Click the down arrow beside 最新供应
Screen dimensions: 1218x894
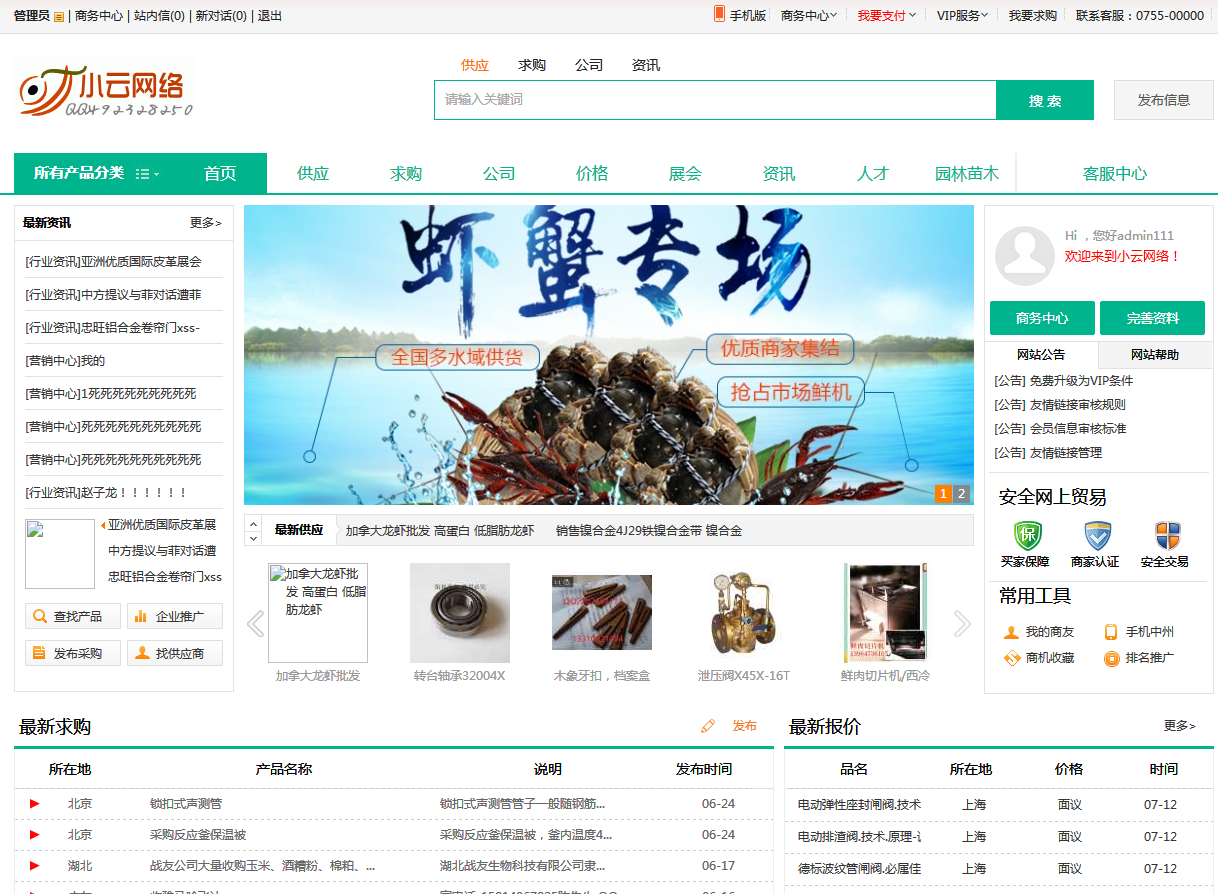(253, 538)
